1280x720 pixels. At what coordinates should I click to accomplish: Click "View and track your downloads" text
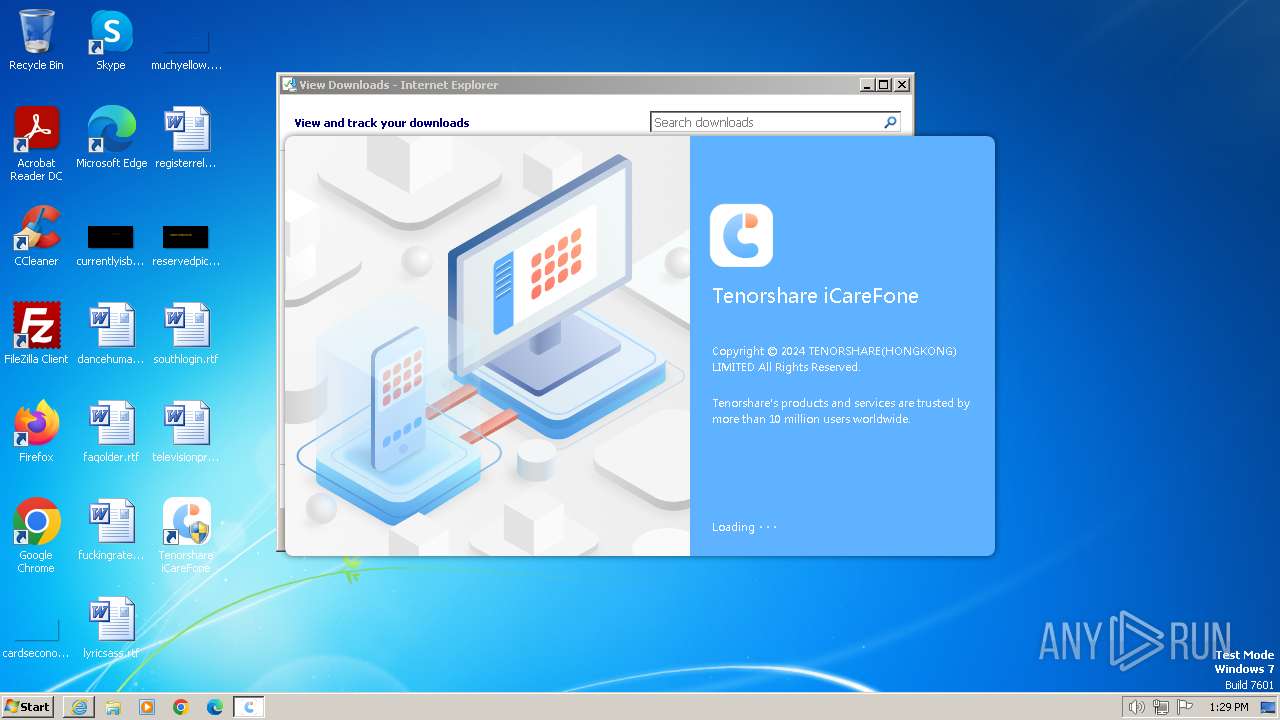(382, 123)
